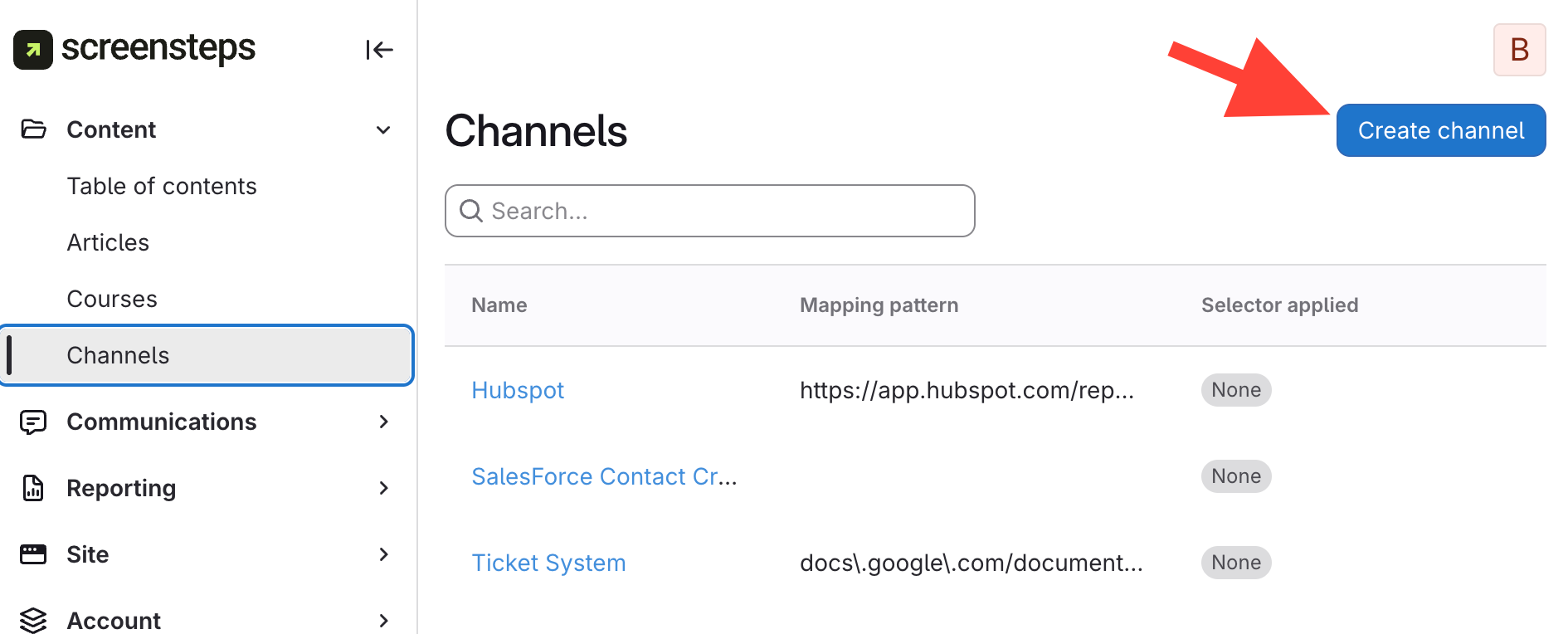Collapse the sidebar with the arrow icon
Screen dimensions: 1568x634
[x=379, y=50]
